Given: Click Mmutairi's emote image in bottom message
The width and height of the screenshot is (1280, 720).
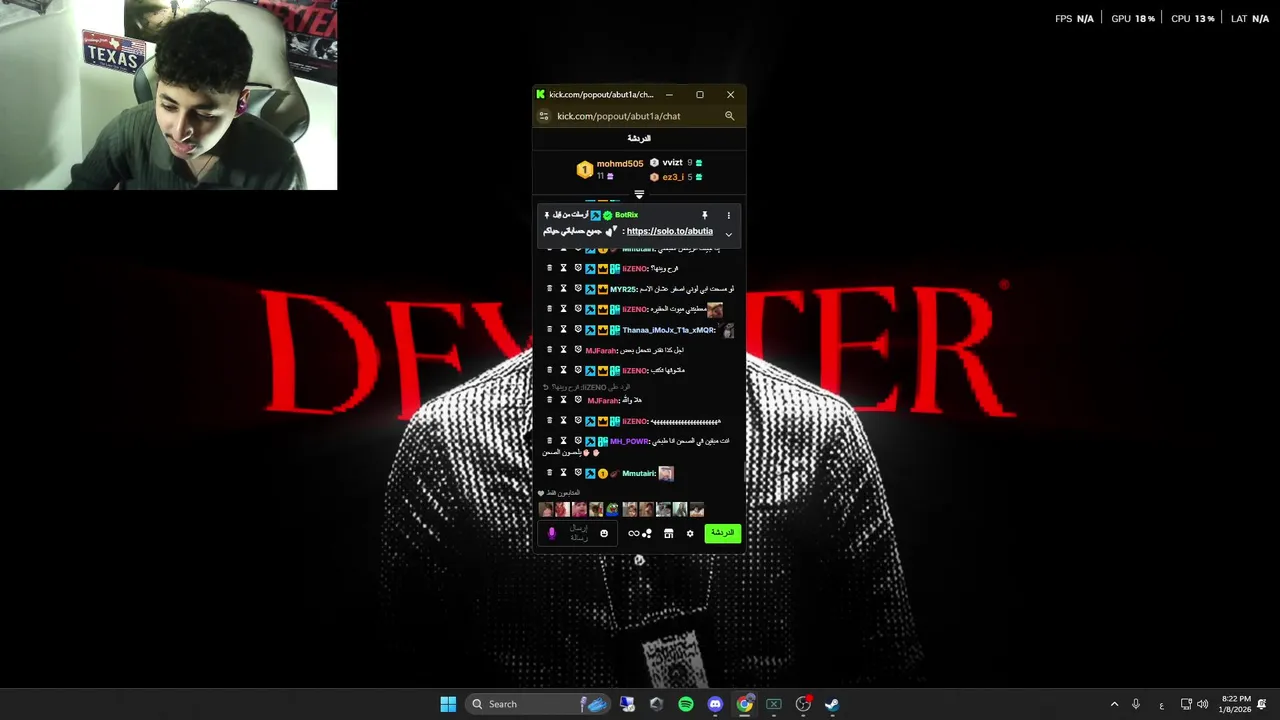Looking at the screenshot, I should [x=666, y=473].
